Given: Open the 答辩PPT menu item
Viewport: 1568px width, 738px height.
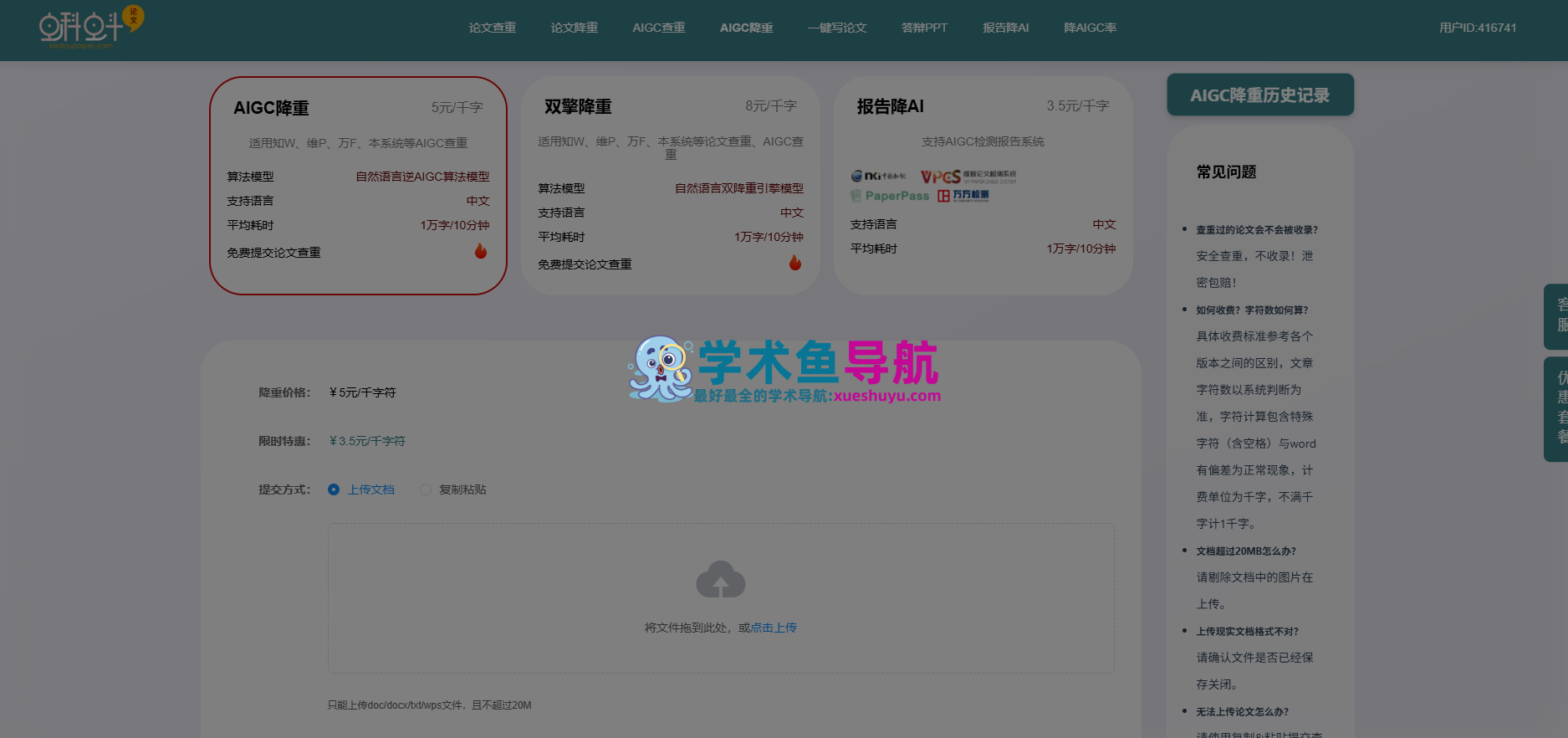Looking at the screenshot, I should coord(924,28).
